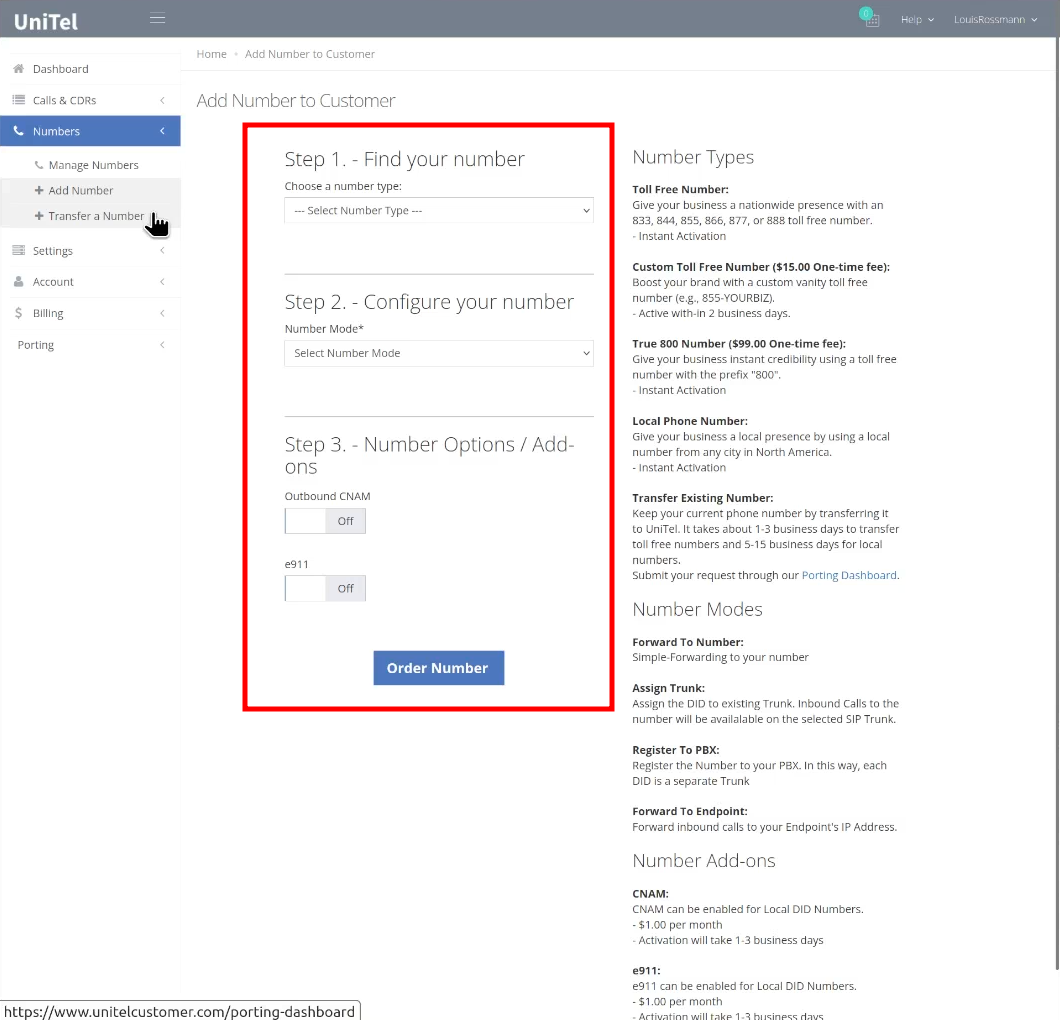Open the Porting sidebar menu
1060x1020 pixels.
(90, 345)
